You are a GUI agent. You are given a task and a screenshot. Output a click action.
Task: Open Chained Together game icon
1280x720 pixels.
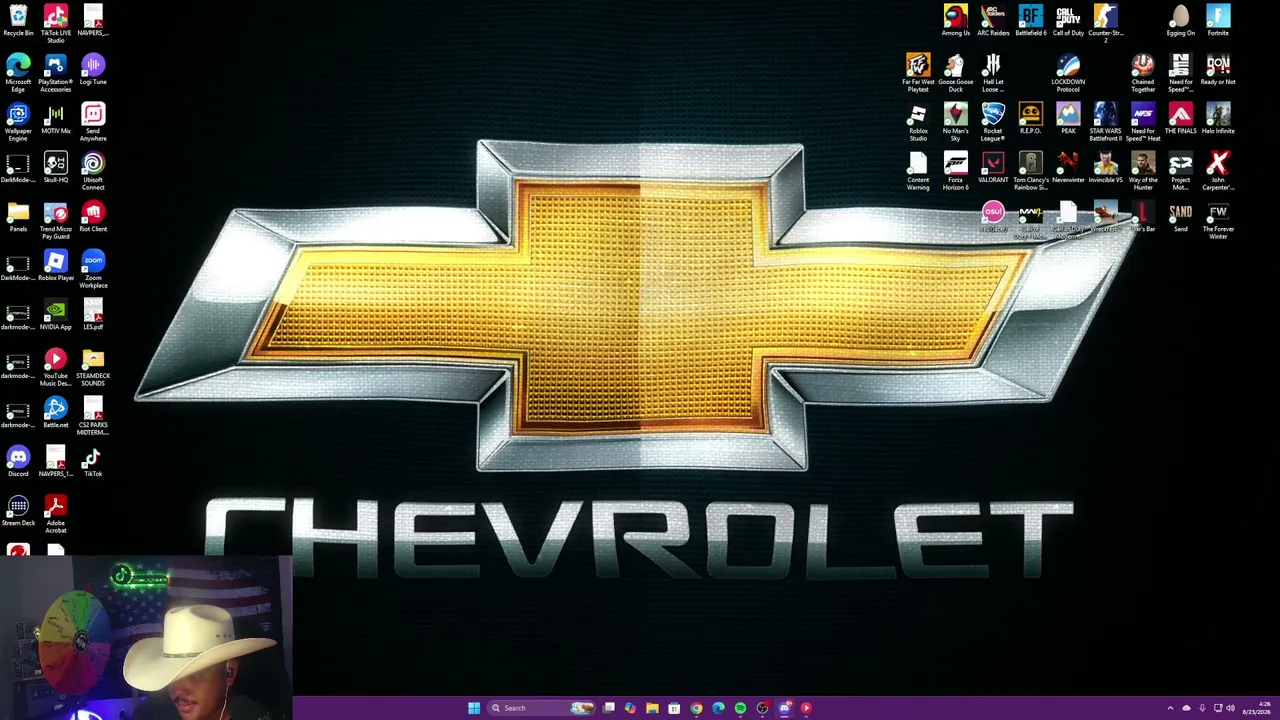(x=1143, y=73)
